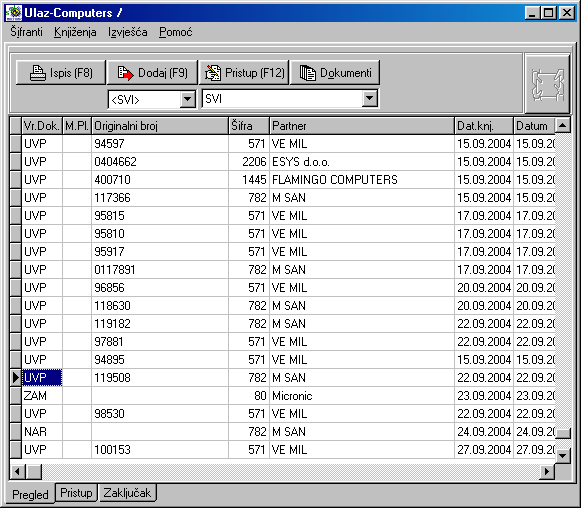This screenshot has height=508, width=581.
Task: Open Pristup (F12) access button
Action: coord(244,73)
